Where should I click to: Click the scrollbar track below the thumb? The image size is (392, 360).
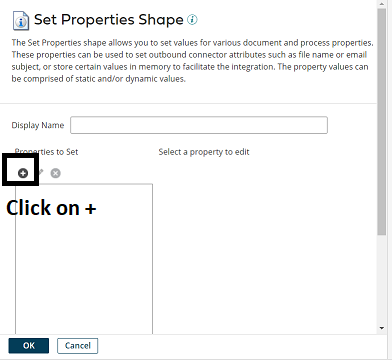382,279
